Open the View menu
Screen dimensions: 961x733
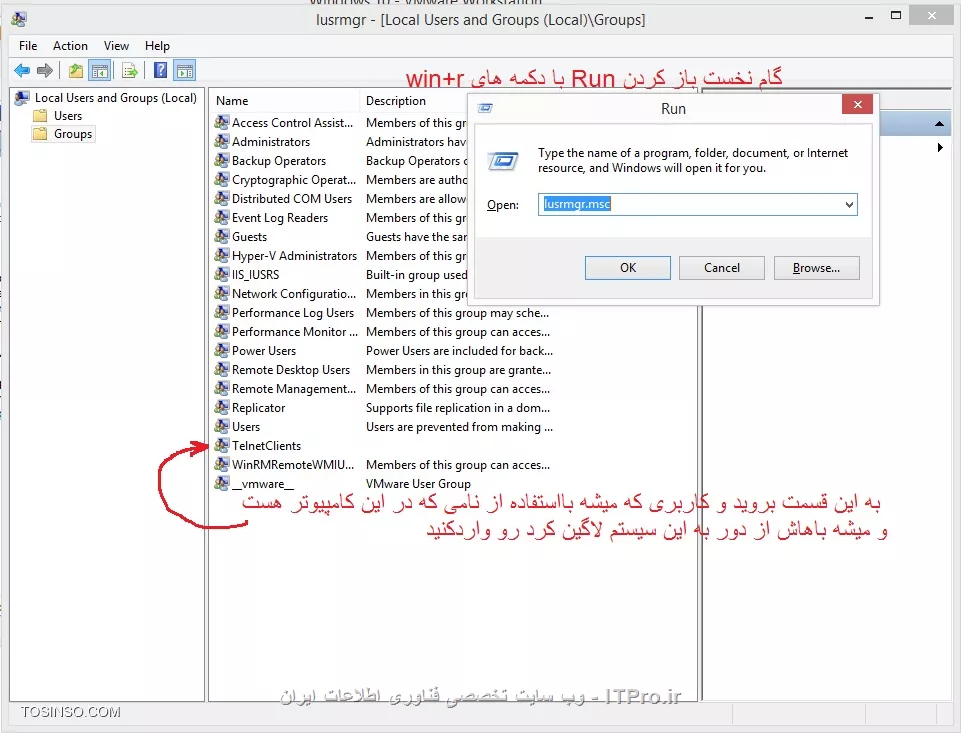[116, 46]
